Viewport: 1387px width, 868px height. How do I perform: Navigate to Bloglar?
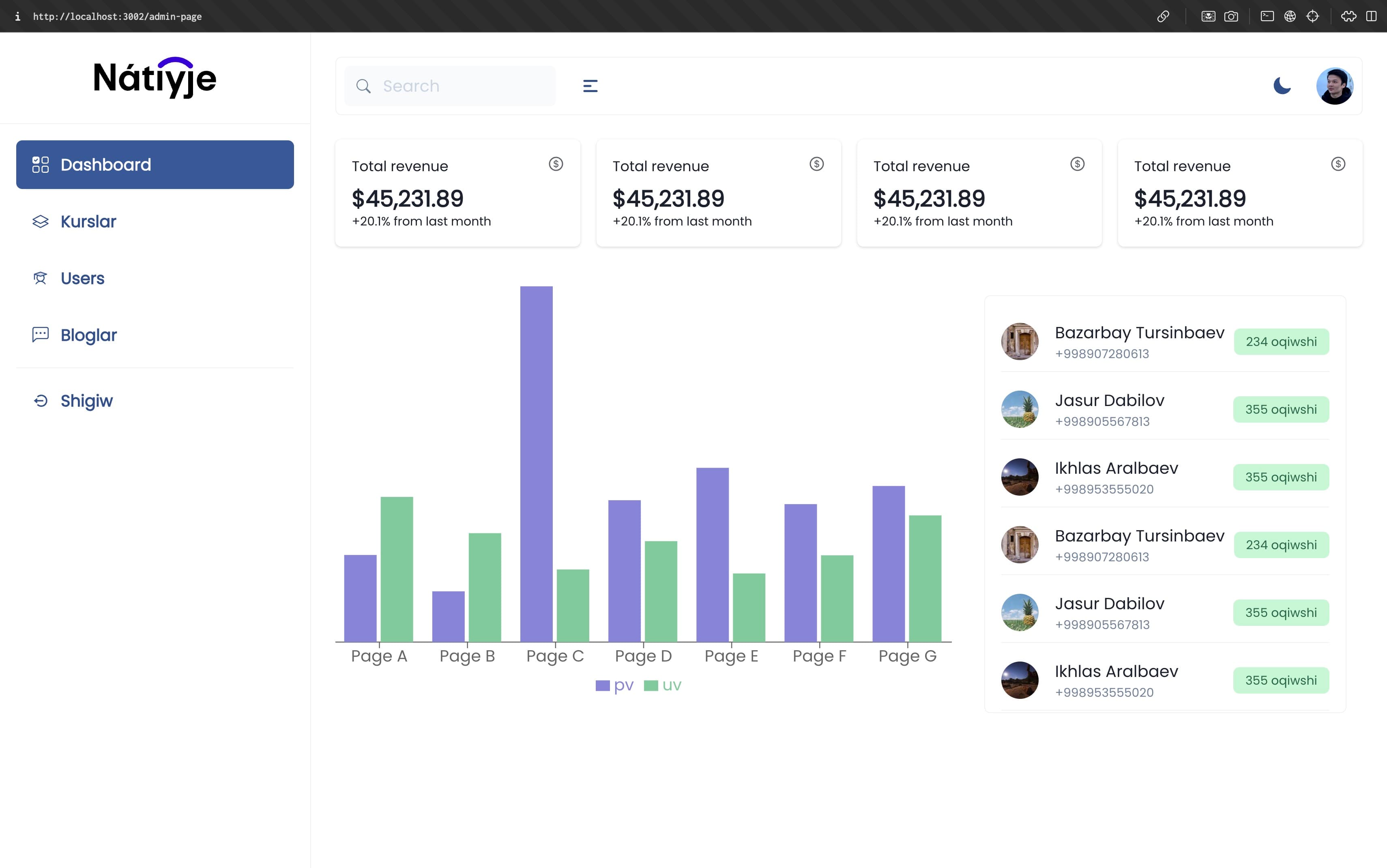88,335
